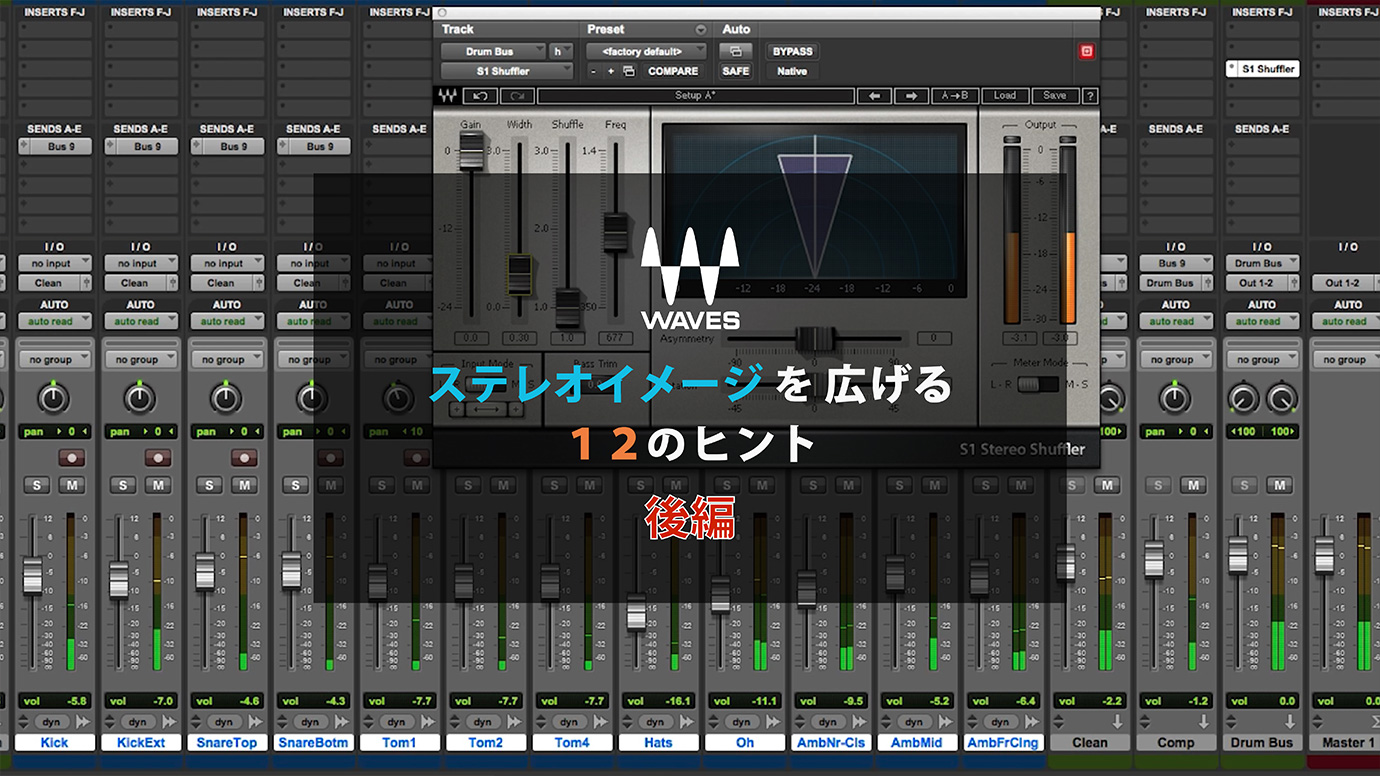
Task: Click the Drum Bus volume fader
Action: 1238,555
